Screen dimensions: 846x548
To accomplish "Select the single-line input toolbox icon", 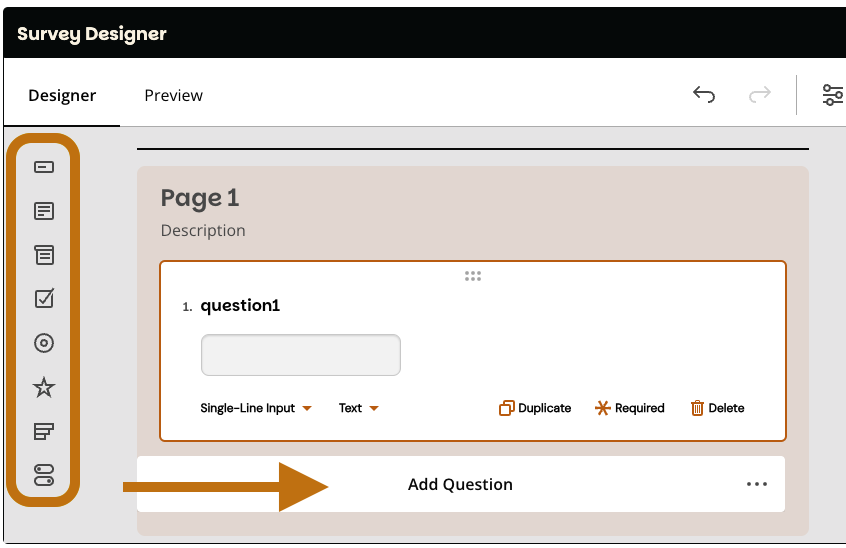I will point(44,167).
